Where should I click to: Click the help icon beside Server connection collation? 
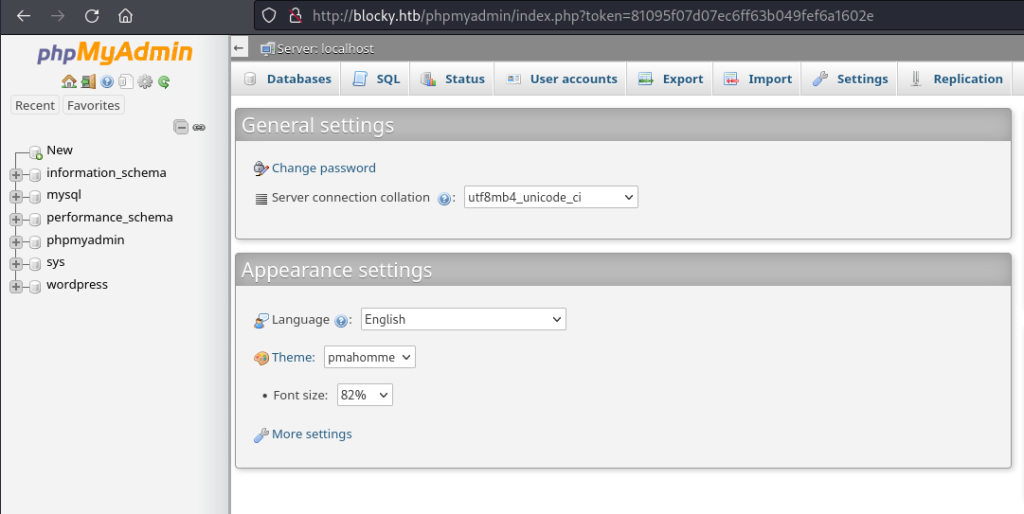click(444, 199)
